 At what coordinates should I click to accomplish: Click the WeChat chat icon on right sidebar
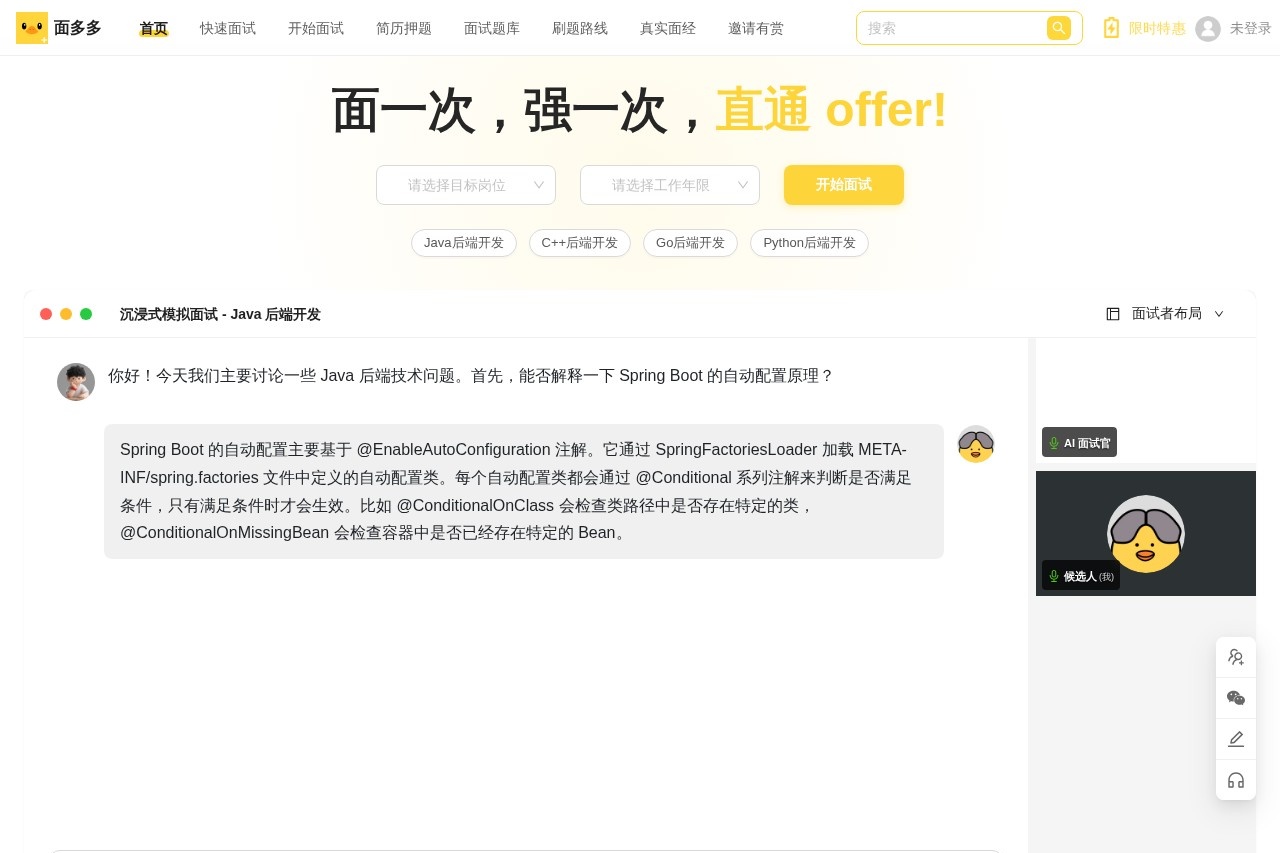point(1236,698)
